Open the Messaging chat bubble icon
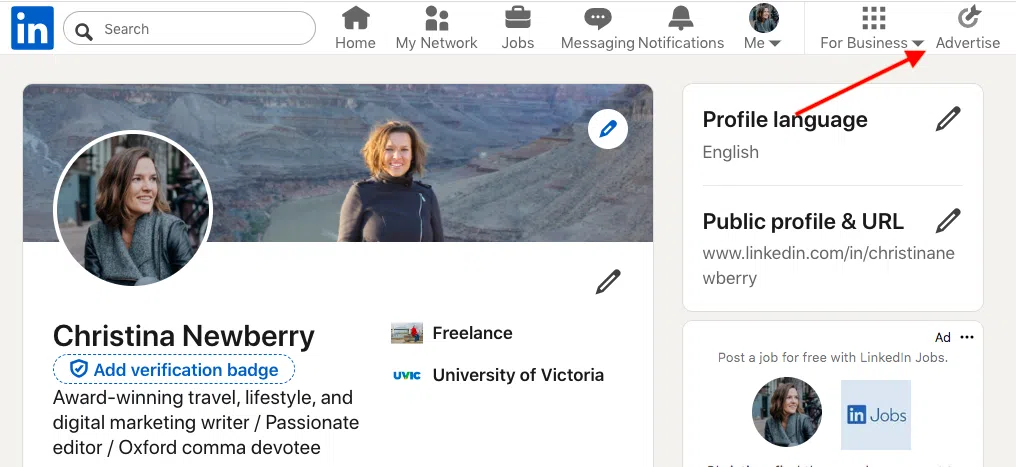This screenshot has height=467, width=1016. pyautogui.click(x=597, y=19)
